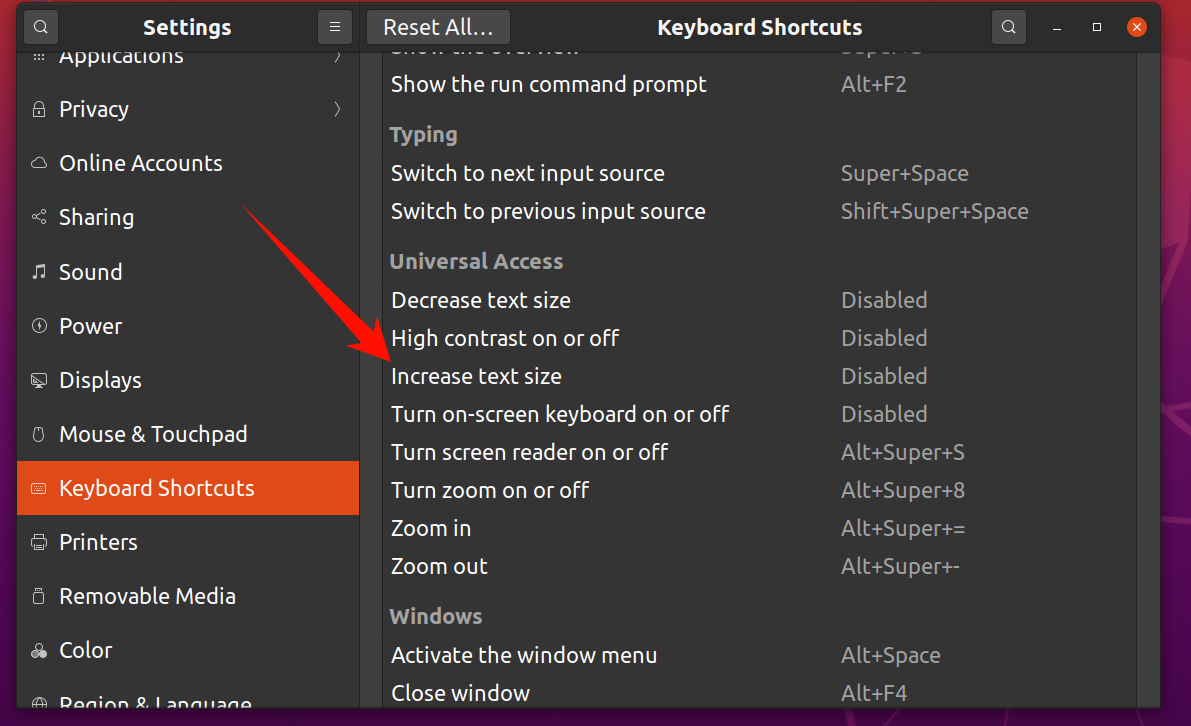Select the Increase text size shortcut row

tap(759, 376)
